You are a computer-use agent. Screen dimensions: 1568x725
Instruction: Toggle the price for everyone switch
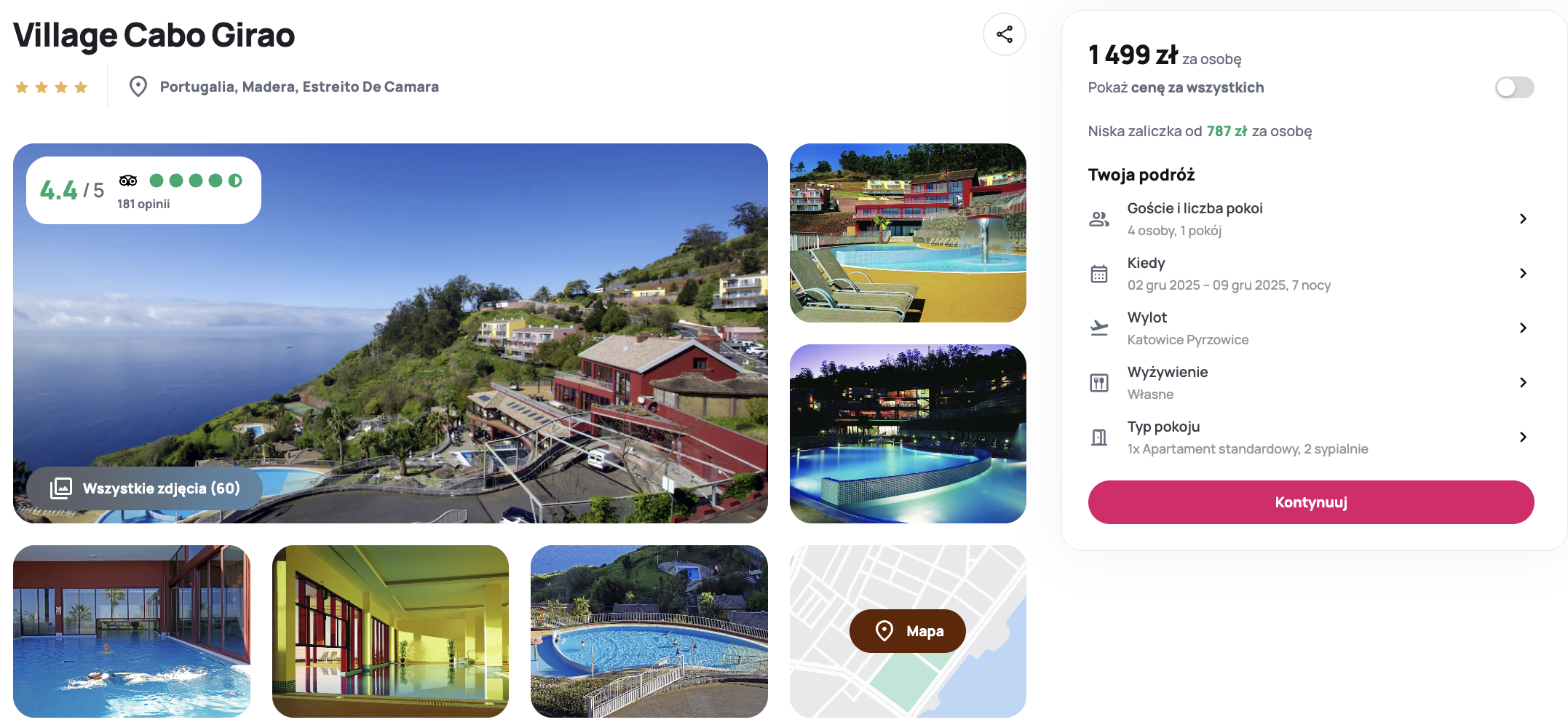(1514, 87)
